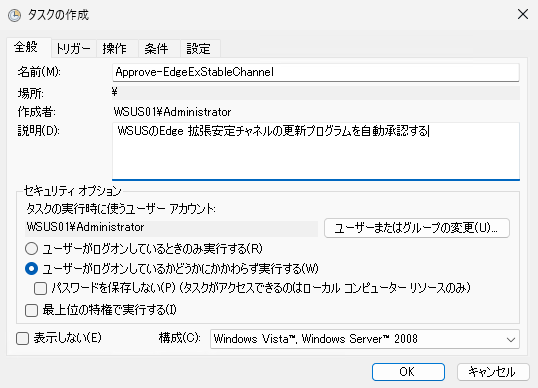
Task: Close the タスクの作成 dialog
Action: pos(523,14)
